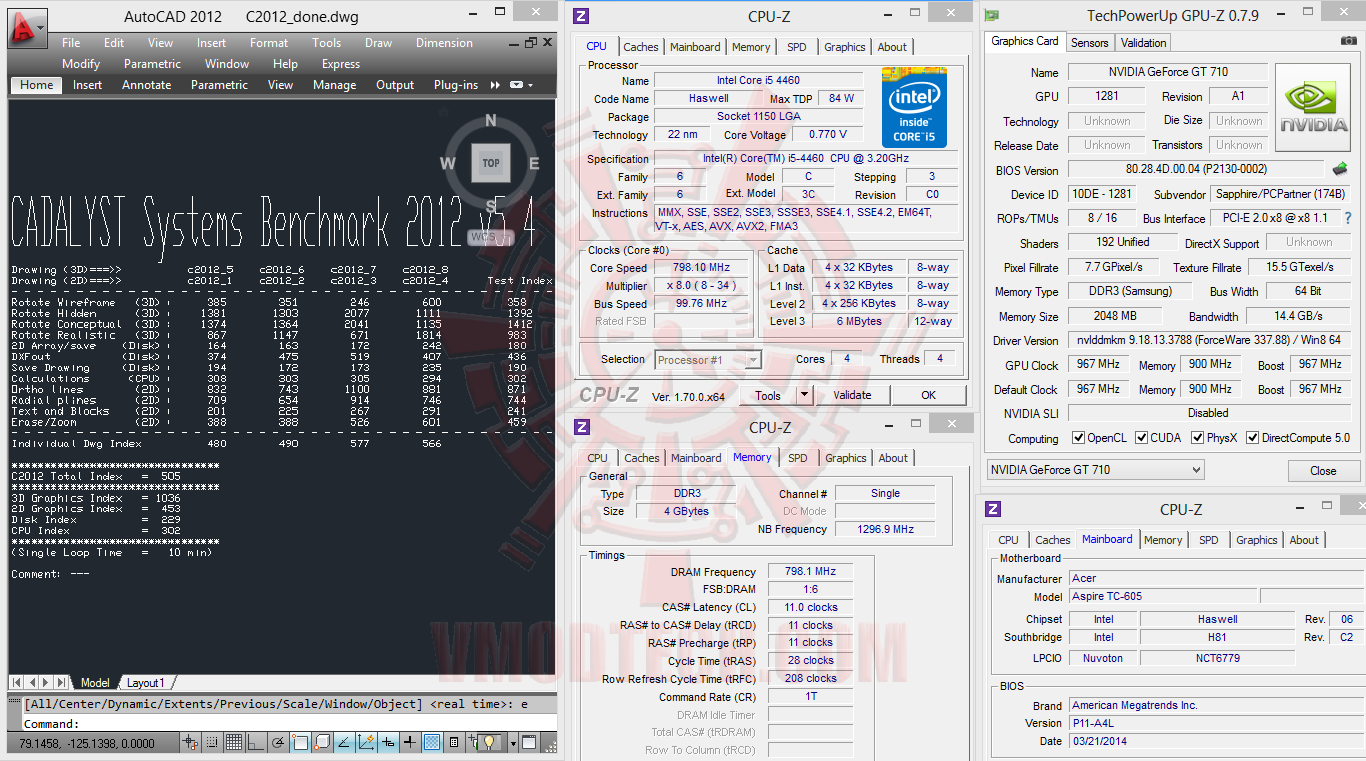The height and width of the screenshot is (761, 1366).
Task: Toggle Lineweight display in status bar
Action: click(410, 743)
